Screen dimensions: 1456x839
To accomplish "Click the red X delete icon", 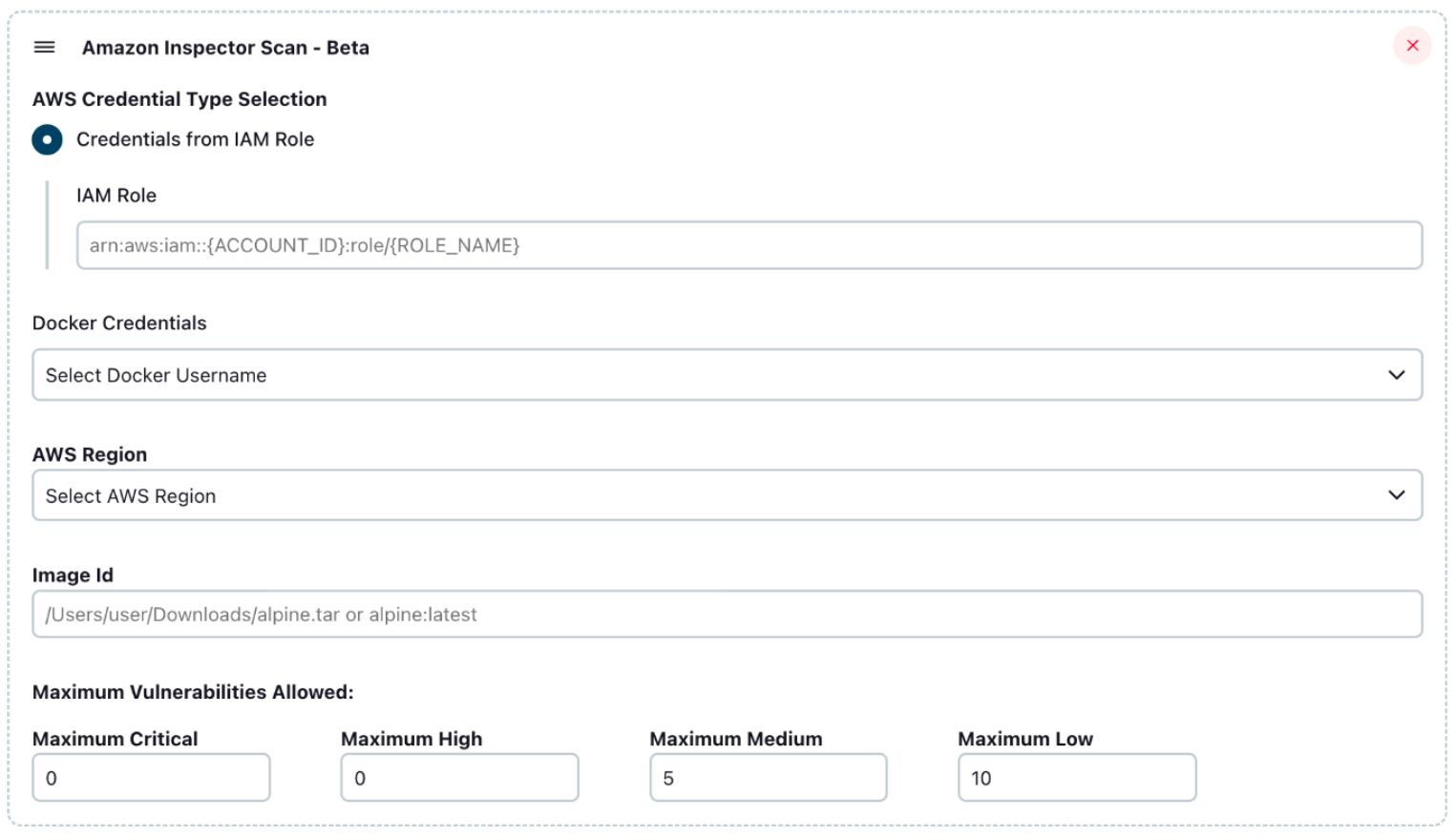I will 1413,46.
